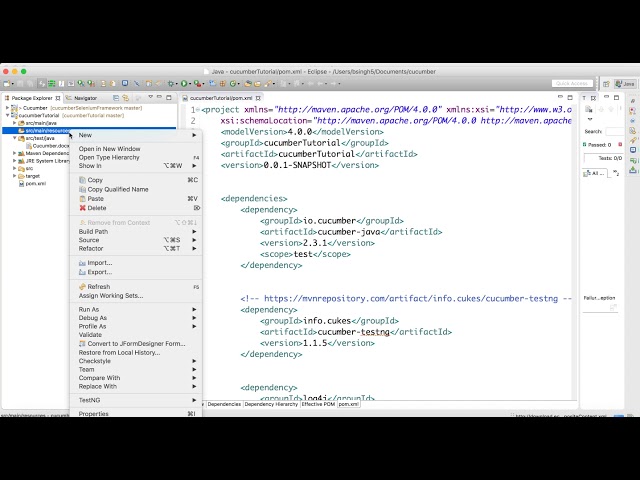Open the Dependencies tab of POM editor
The width and height of the screenshot is (640, 480).
pos(224,404)
